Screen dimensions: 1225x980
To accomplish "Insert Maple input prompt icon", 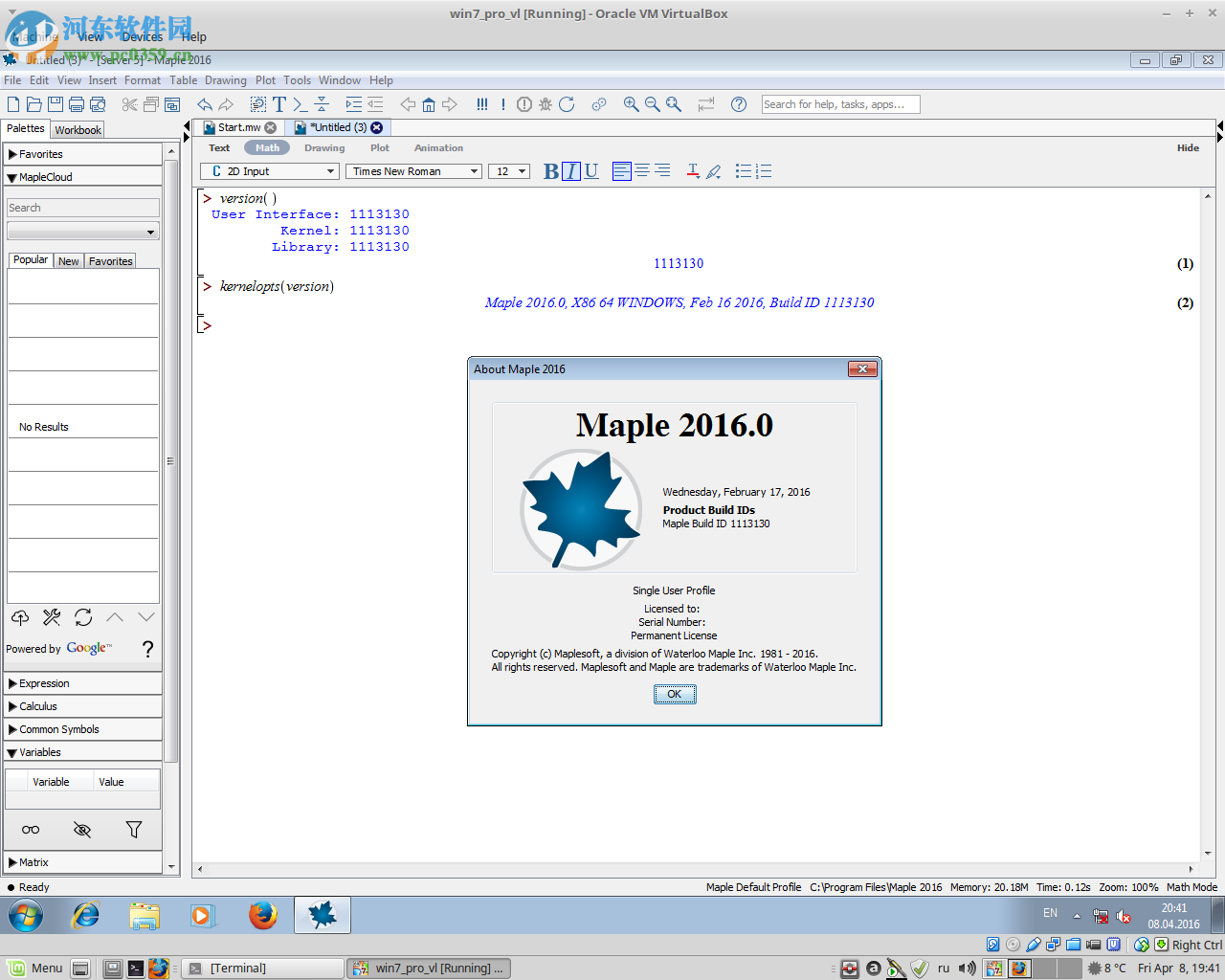I will click(x=301, y=104).
